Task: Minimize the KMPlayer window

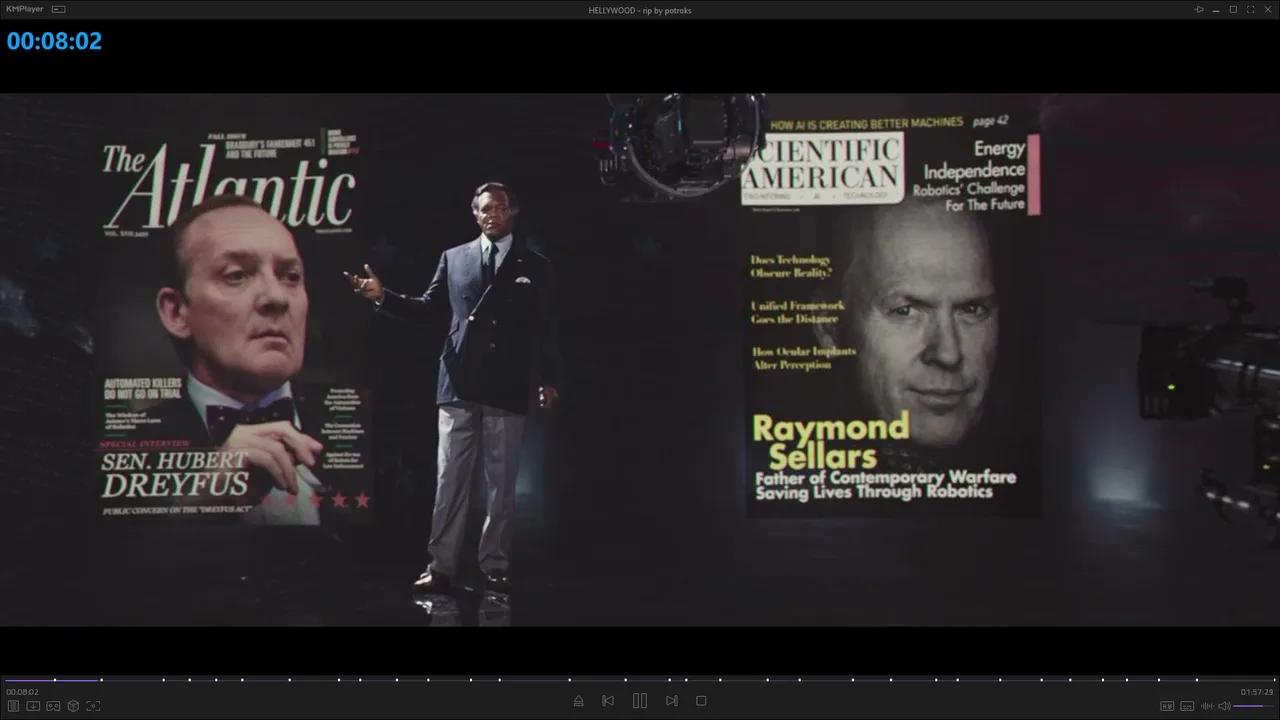Action: tap(1216, 9)
